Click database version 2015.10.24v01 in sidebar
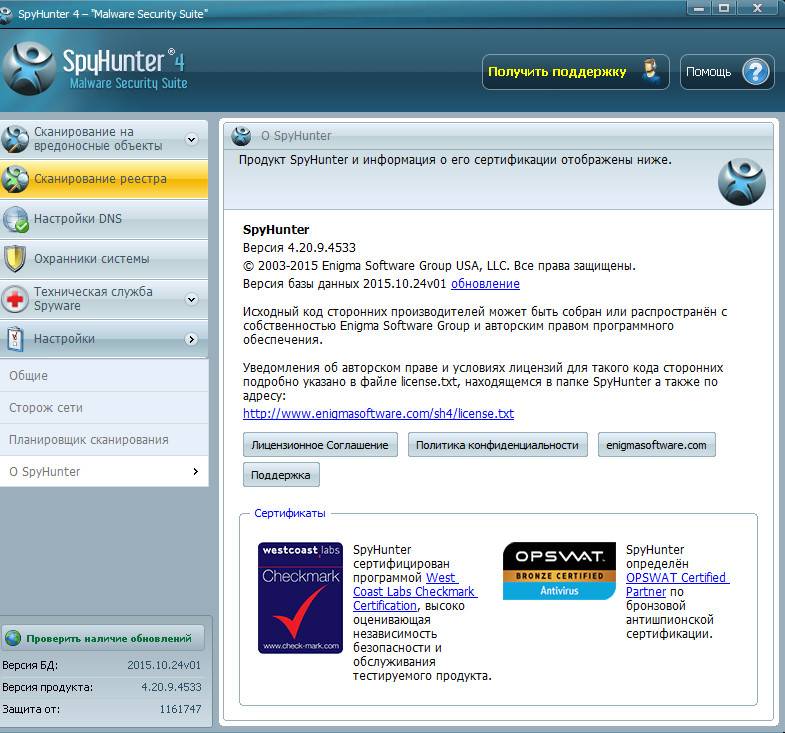This screenshot has height=733, width=785. (x=164, y=665)
